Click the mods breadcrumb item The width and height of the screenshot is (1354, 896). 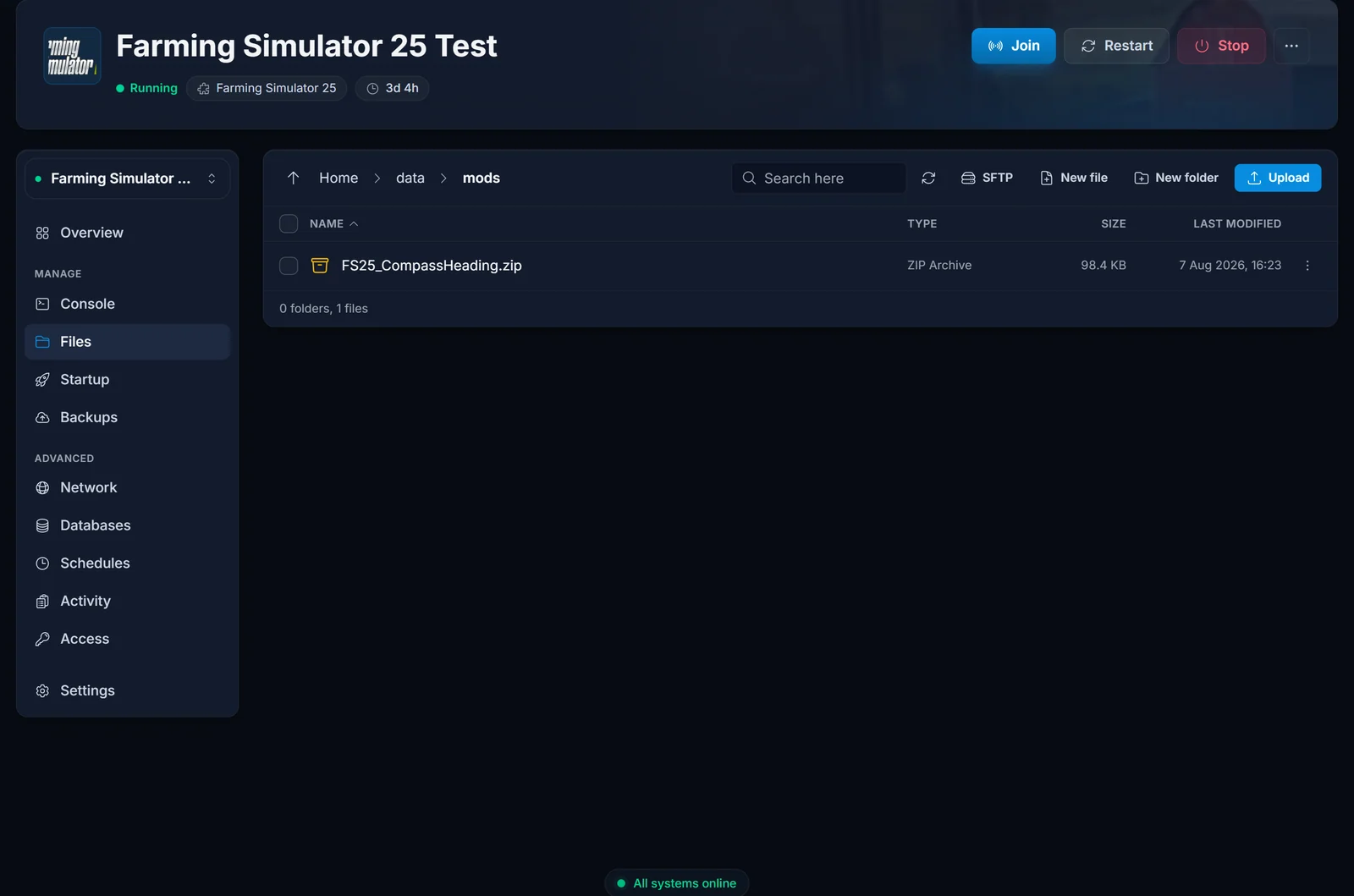(482, 178)
